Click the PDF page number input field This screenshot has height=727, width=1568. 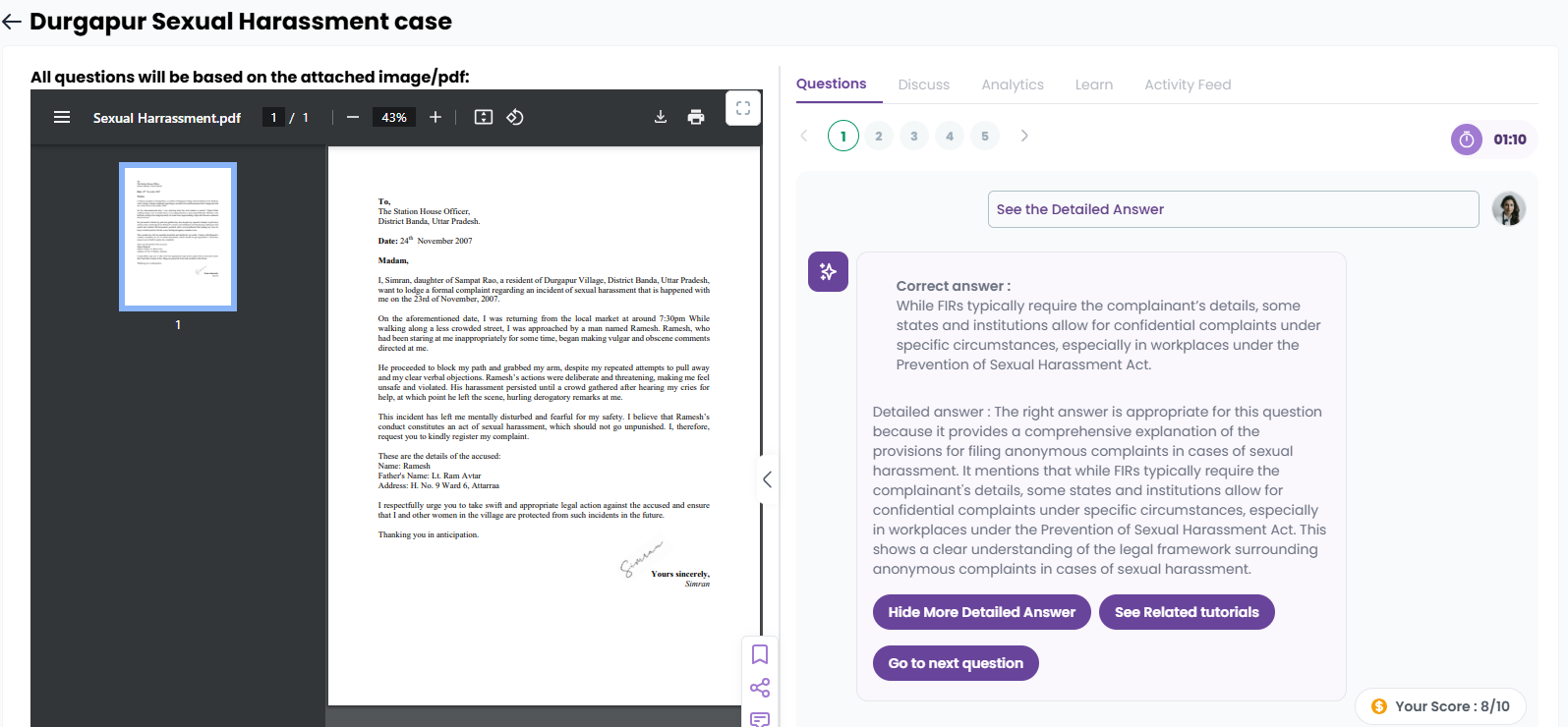pos(274,117)
